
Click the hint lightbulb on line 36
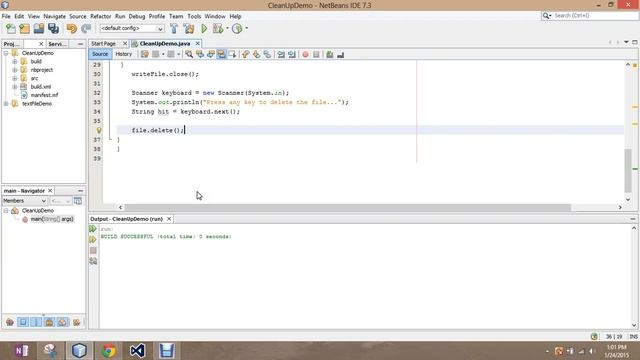(x=99, y=130)
